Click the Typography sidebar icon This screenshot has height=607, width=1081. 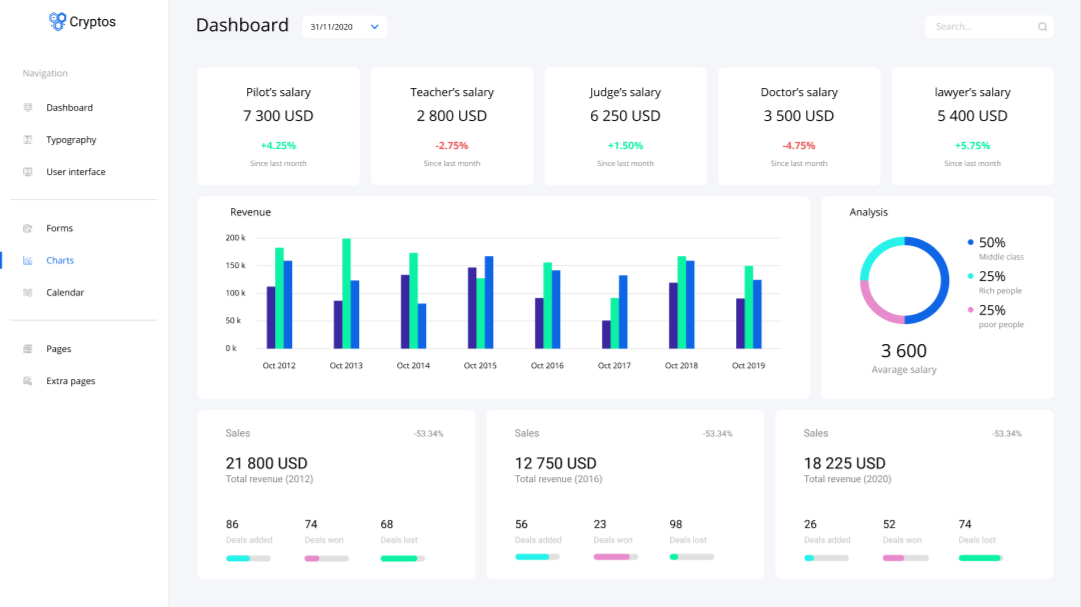[x=28, y=139]
